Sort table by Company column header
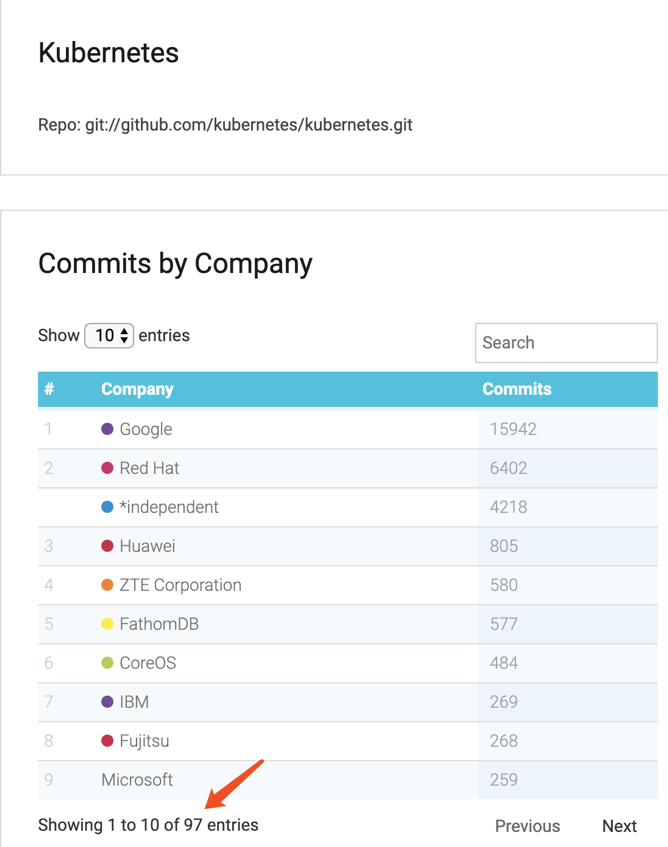 (137, 389)
